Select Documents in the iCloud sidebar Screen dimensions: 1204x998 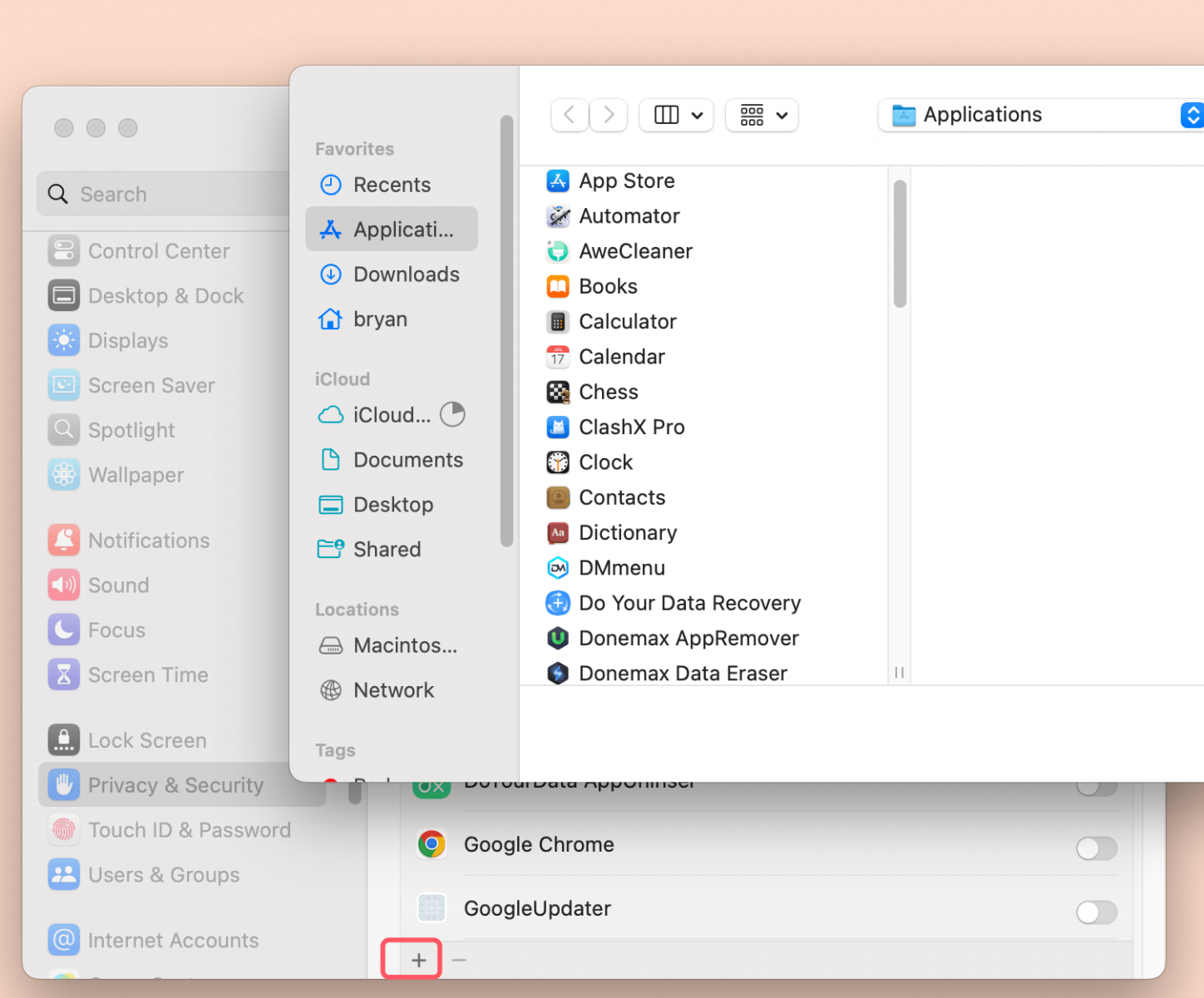click(407, 460)
